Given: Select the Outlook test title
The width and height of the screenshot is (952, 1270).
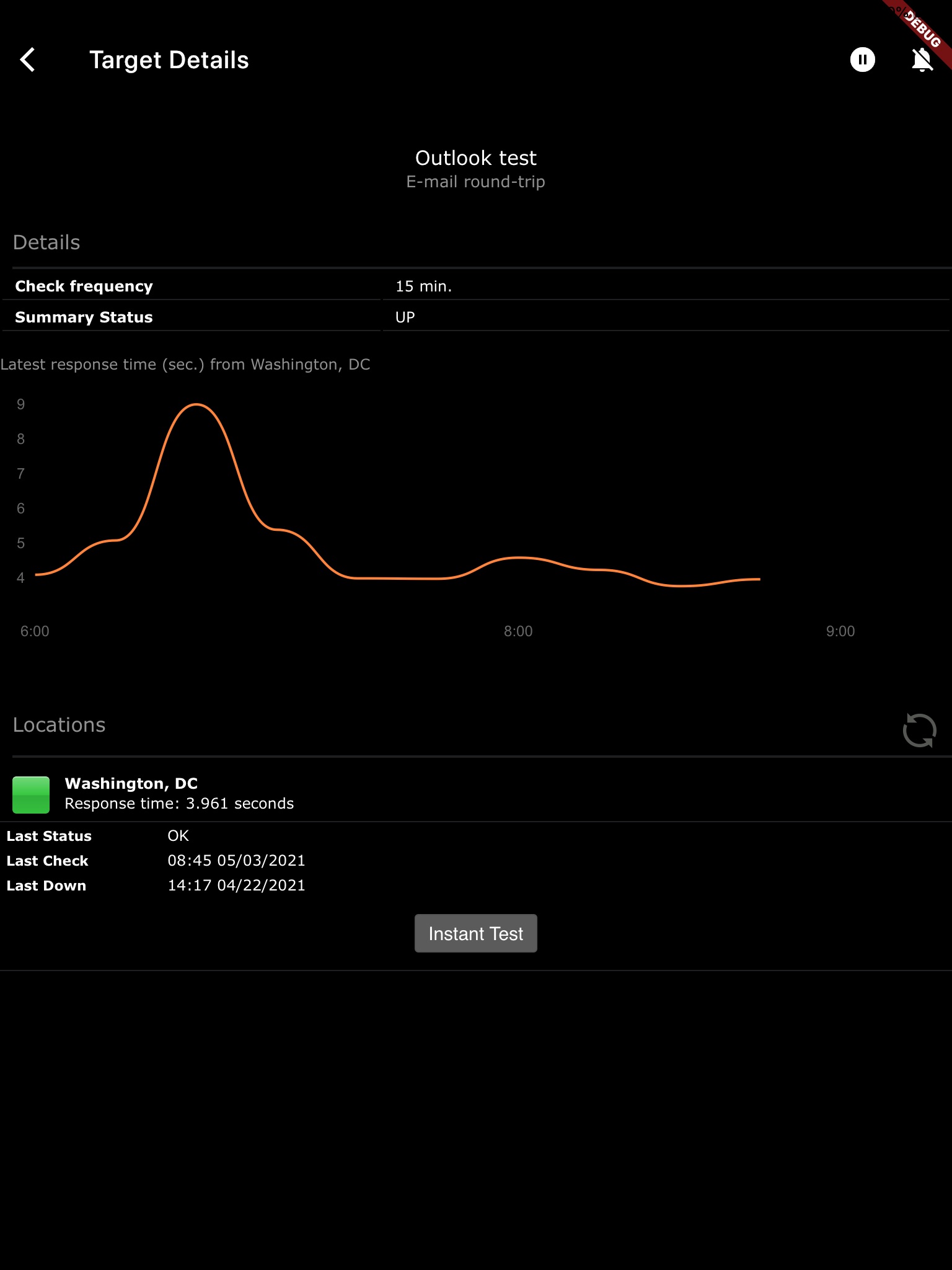Looking at the screenshot, I should coord(475,158).
